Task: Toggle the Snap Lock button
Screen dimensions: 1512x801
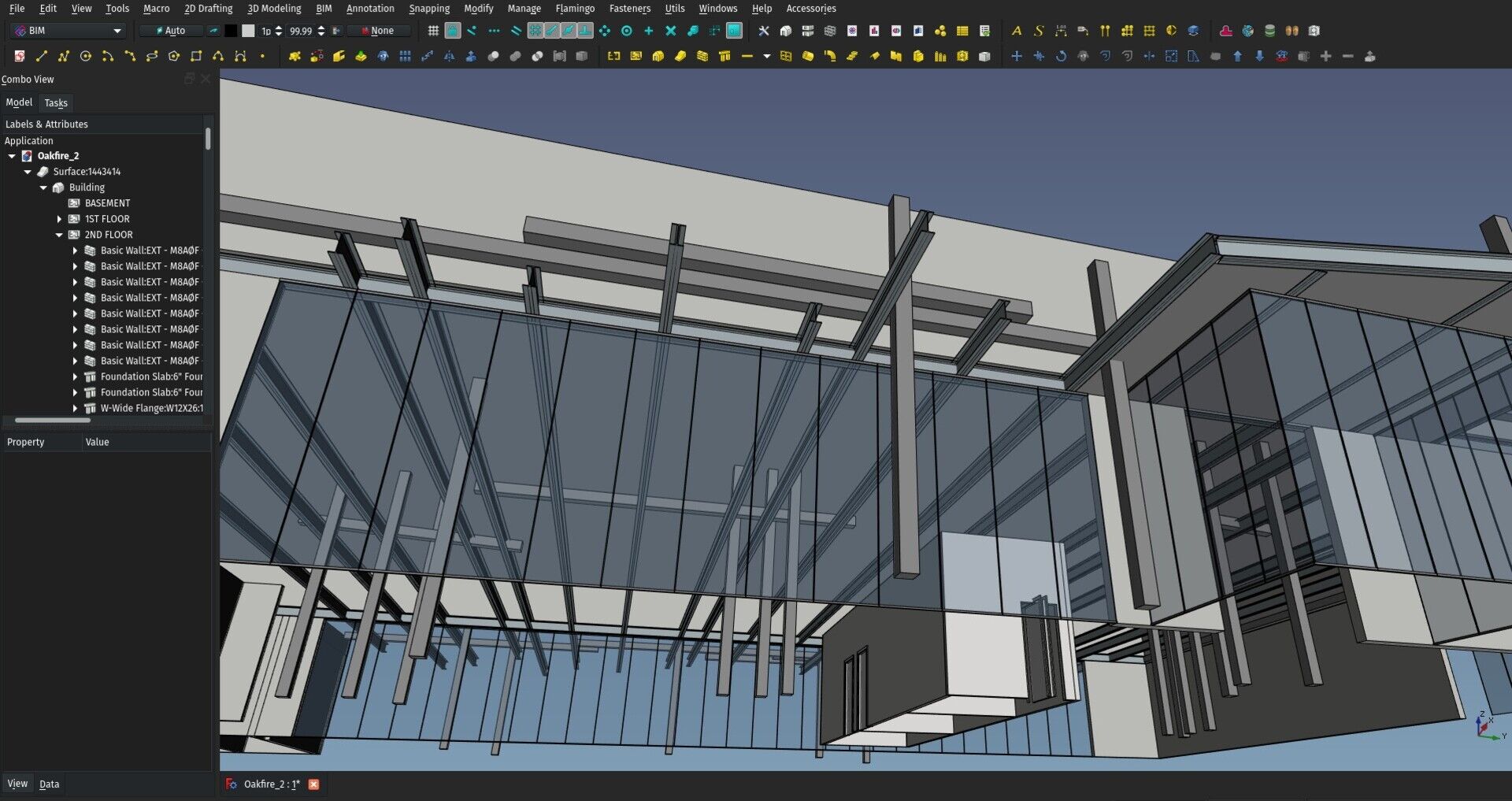Action: 453,31
